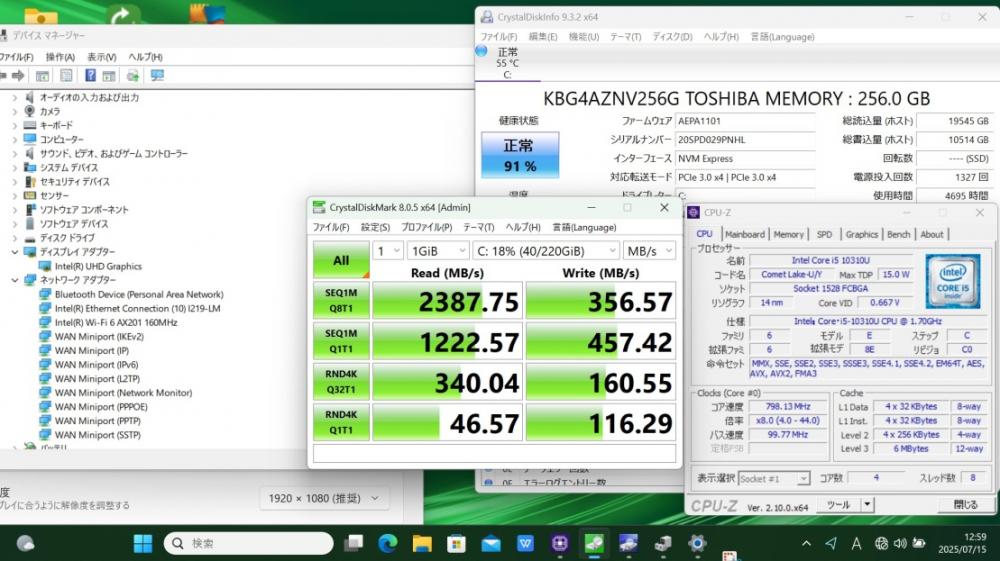Show hidden system tray icons chevron
The height and width of the screenshot is (561, 1000).
[806, 543]
